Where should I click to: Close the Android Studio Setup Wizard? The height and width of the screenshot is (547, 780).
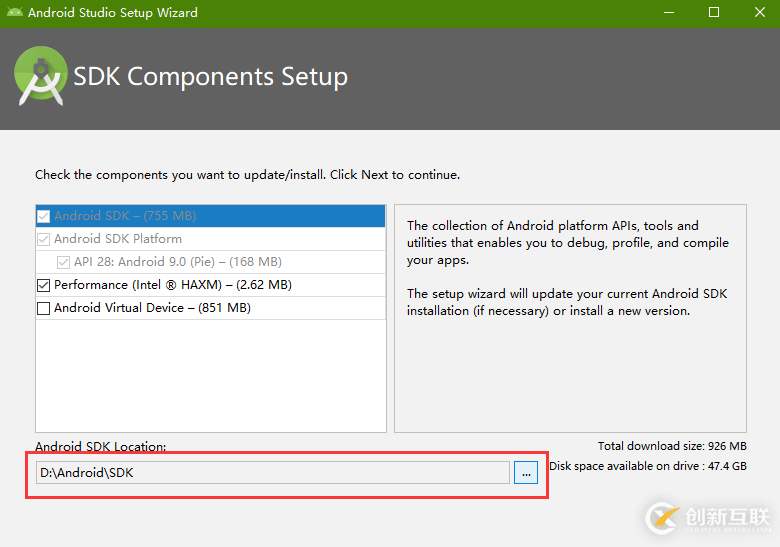tap(760, 12)
